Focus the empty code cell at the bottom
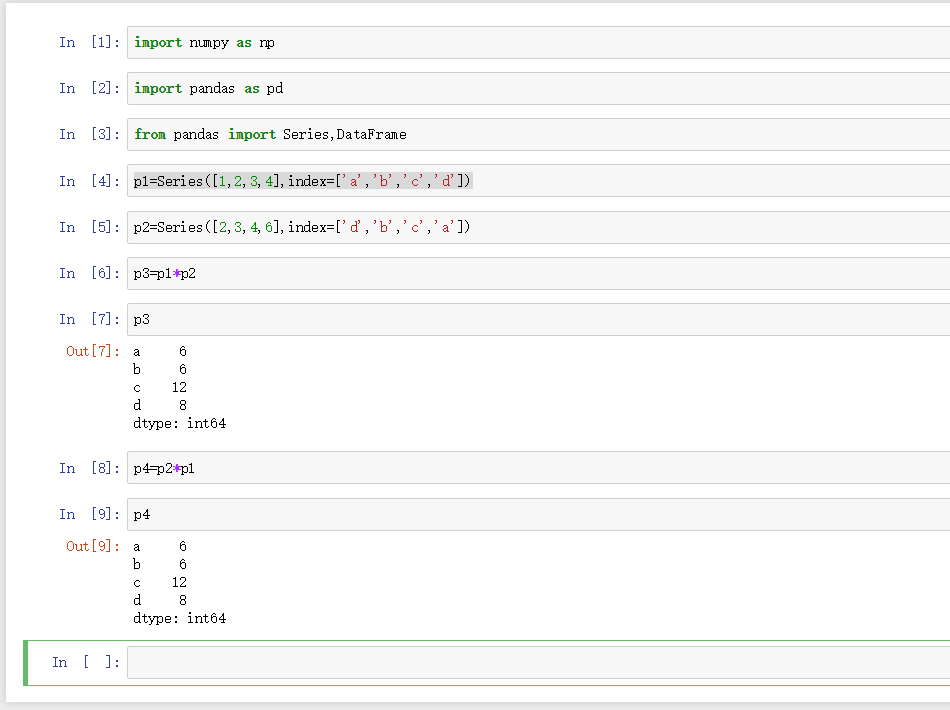The width and height of the screenshot is (950, 710). pyautogui.click(x=538, y=662)
